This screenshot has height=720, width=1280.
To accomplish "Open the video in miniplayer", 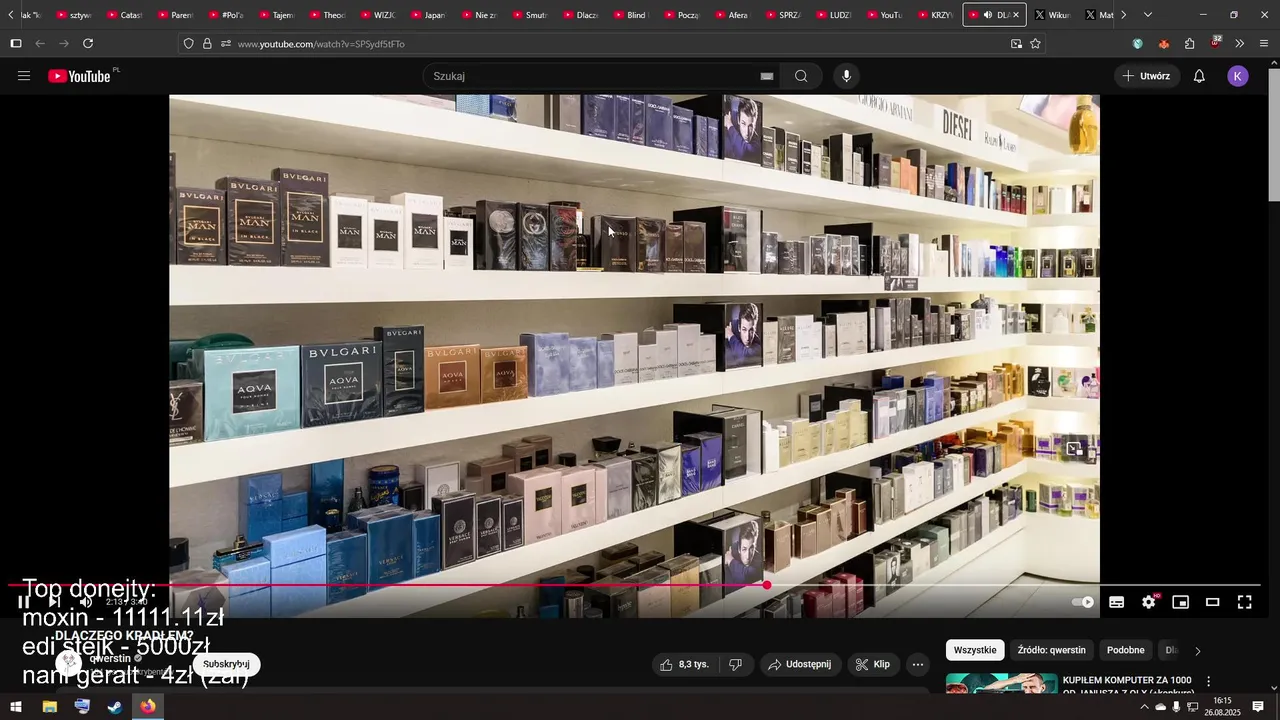I will [x=1181, y=602].
